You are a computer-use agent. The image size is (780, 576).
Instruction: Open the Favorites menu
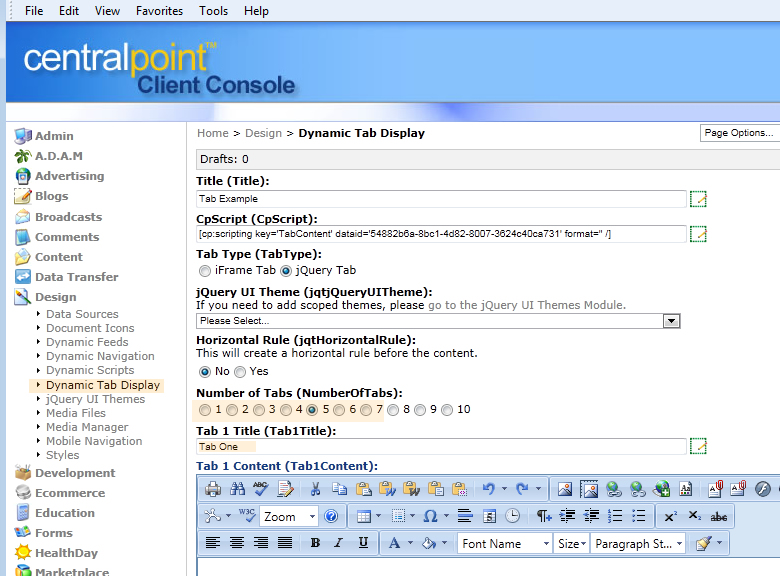pyautogui.click(x=159, y=11)
